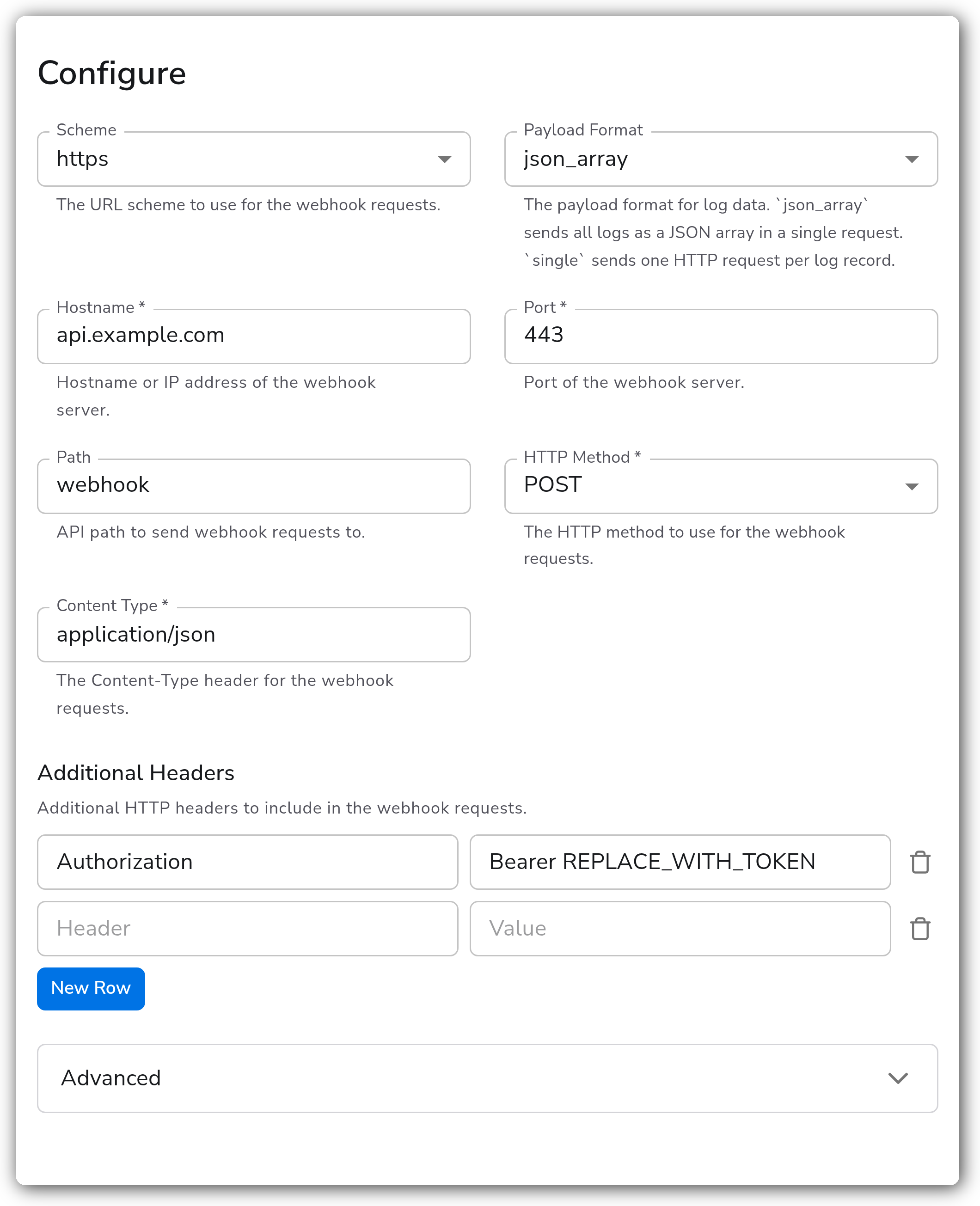Screen dimensions: 980x1206
Task: Delete the empty Header row
Action: click(x=919, y=928)
